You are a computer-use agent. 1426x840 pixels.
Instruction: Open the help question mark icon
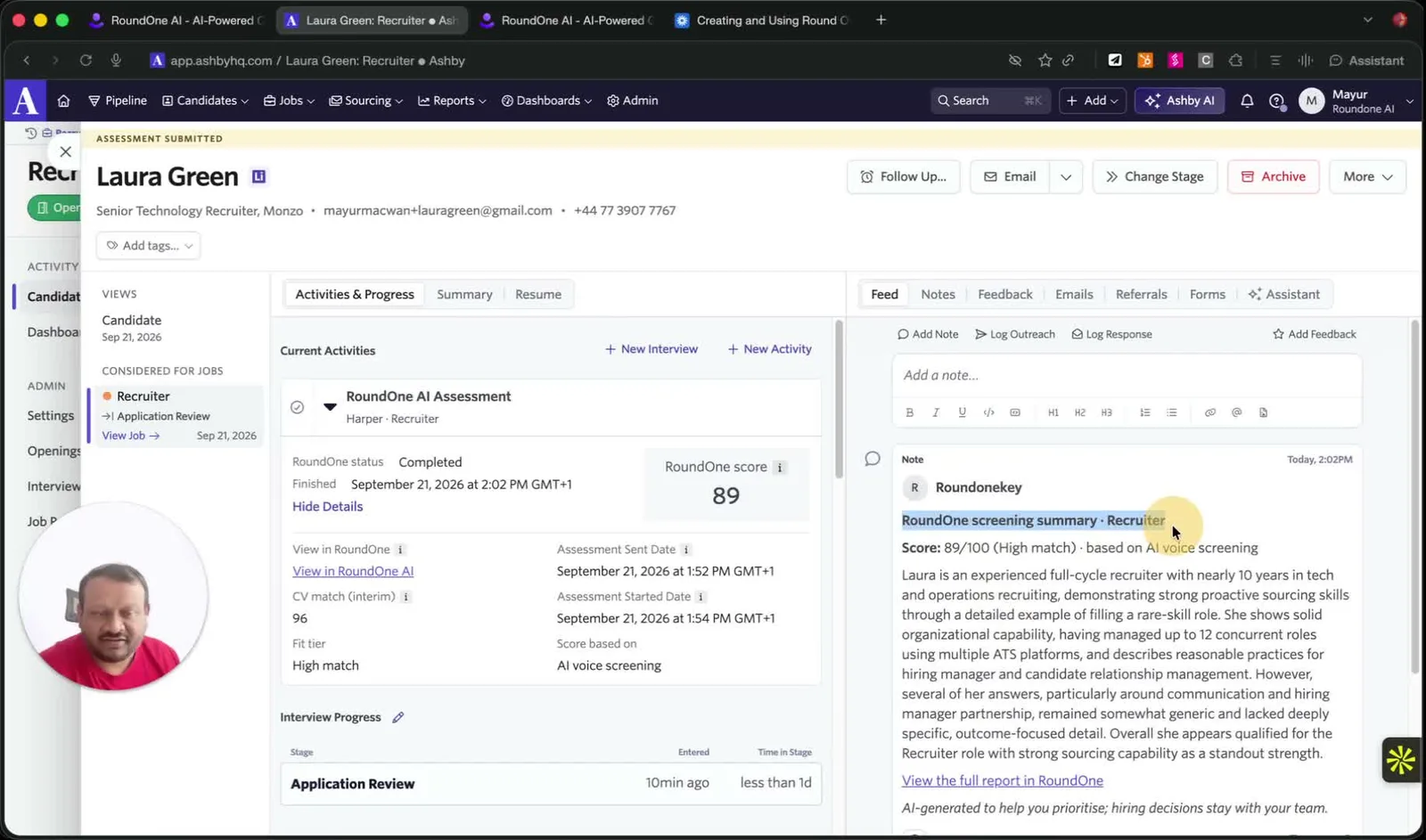click(1276, 101)
